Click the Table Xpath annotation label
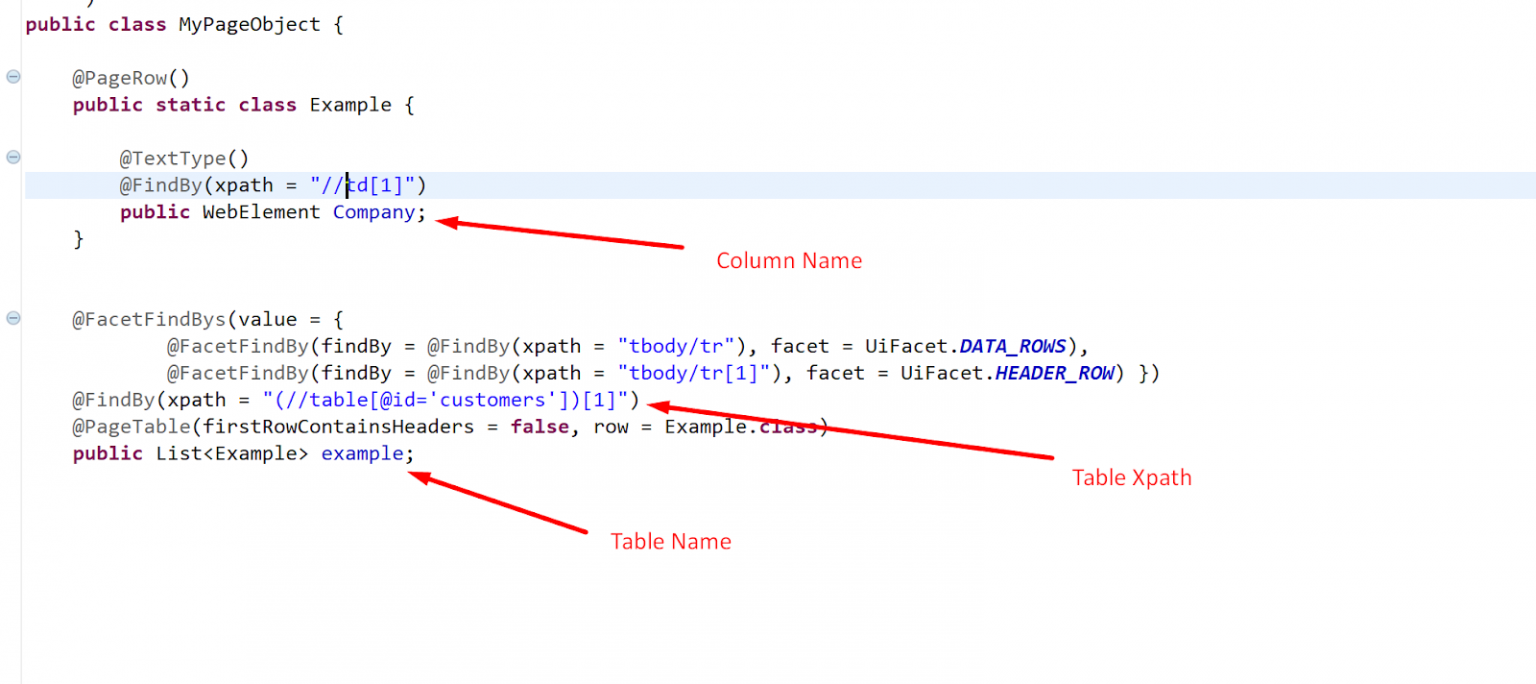 (1131, 477)
